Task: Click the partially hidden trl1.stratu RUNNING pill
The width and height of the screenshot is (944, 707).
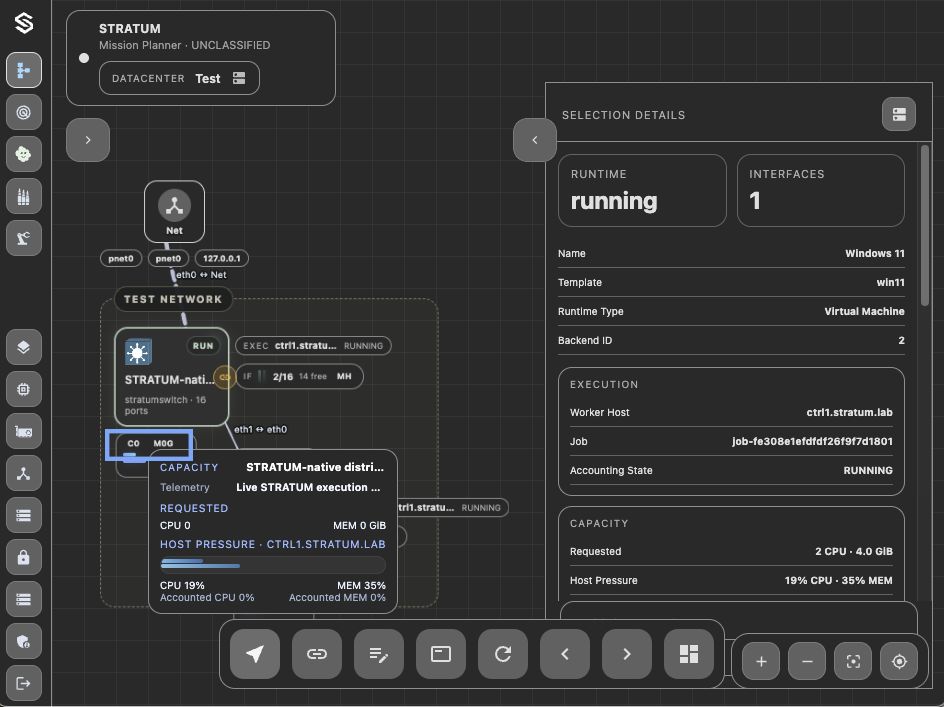Action: click(453, 508)
